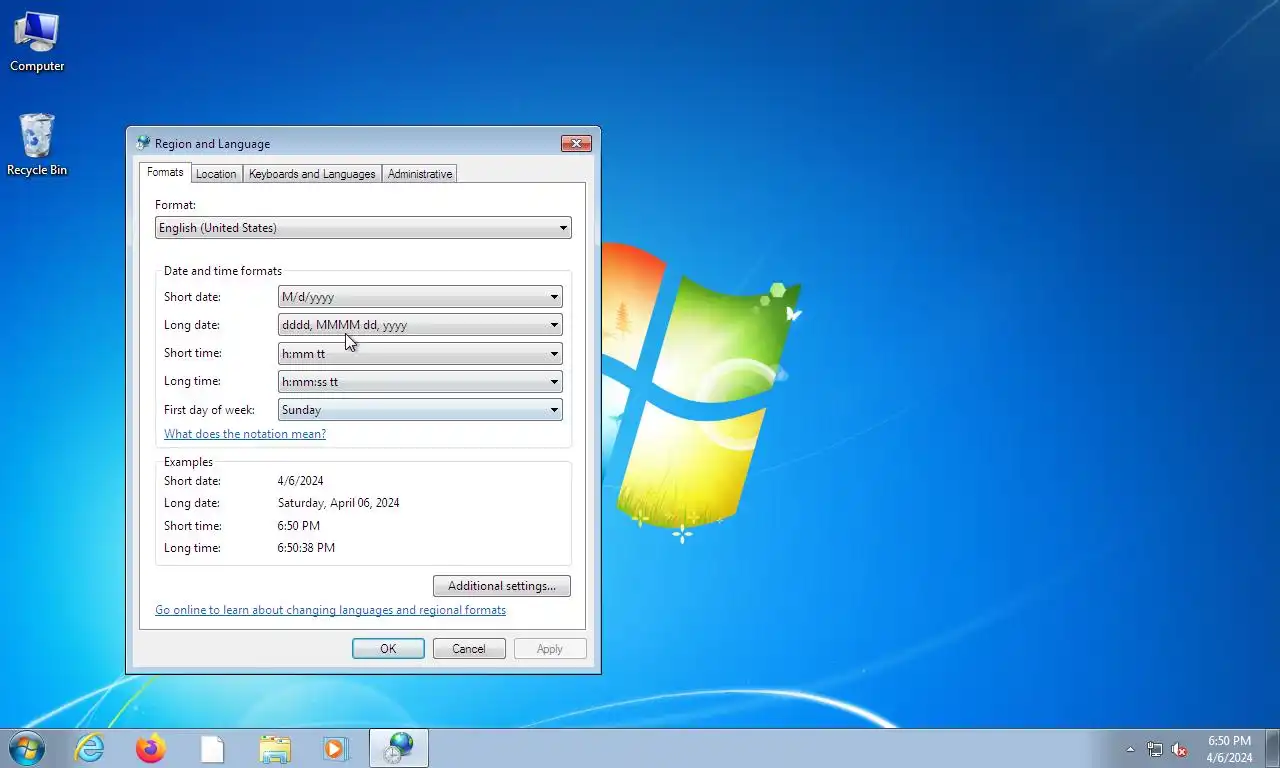Launch Windows Media Player from taskbar

pos(335,748)
